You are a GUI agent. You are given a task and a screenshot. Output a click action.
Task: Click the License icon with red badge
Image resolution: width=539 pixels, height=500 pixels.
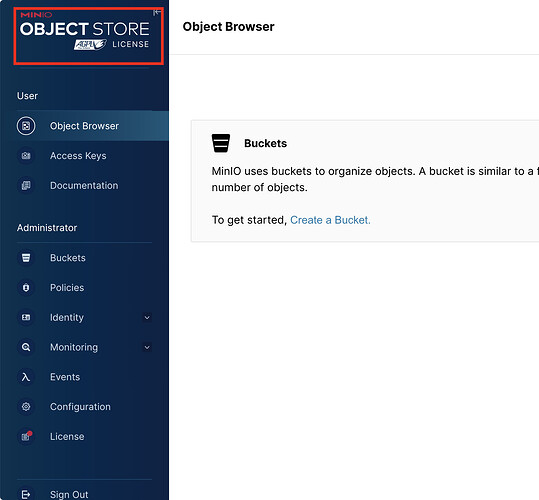point(26,436)
